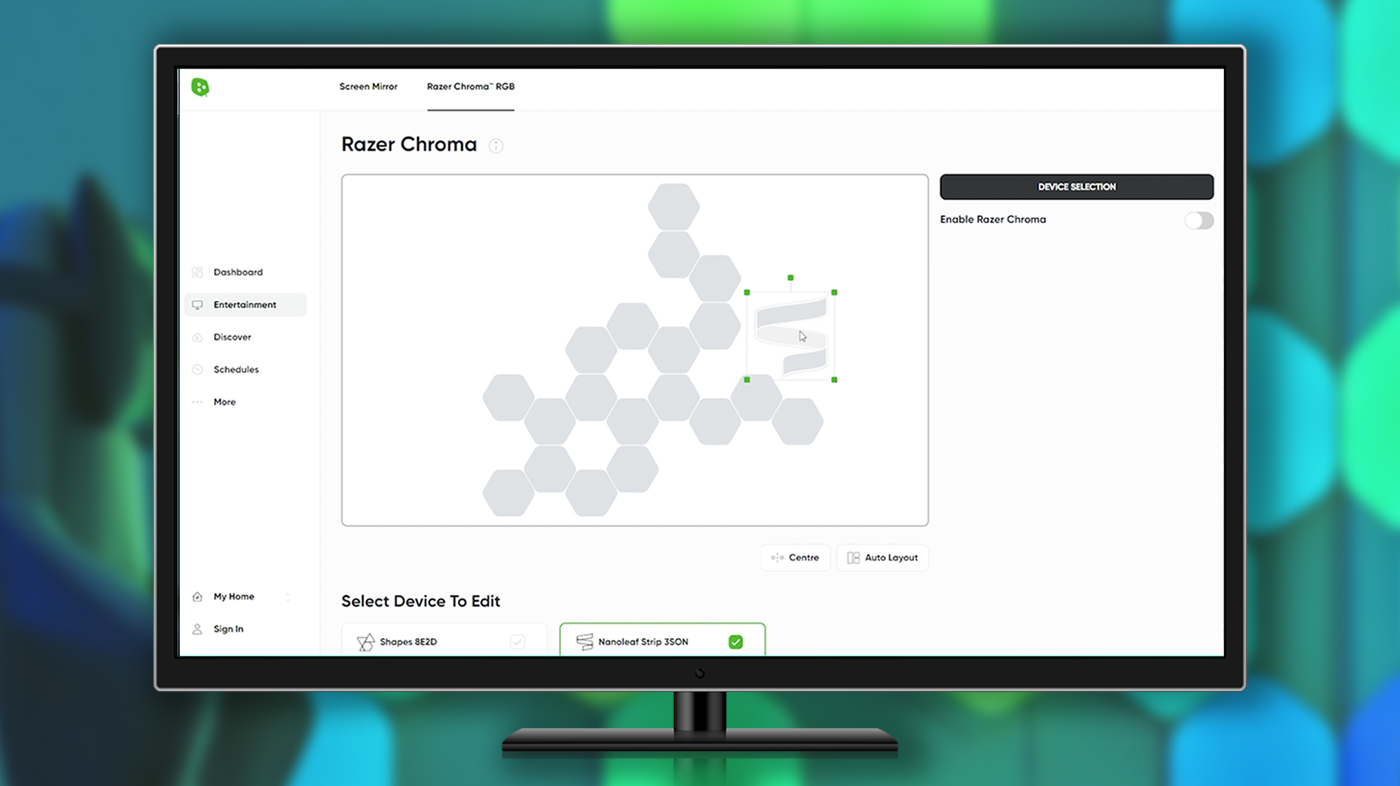Click the 'Razer Chroma' page heading
1400x786 pixels.
[409, 144]
